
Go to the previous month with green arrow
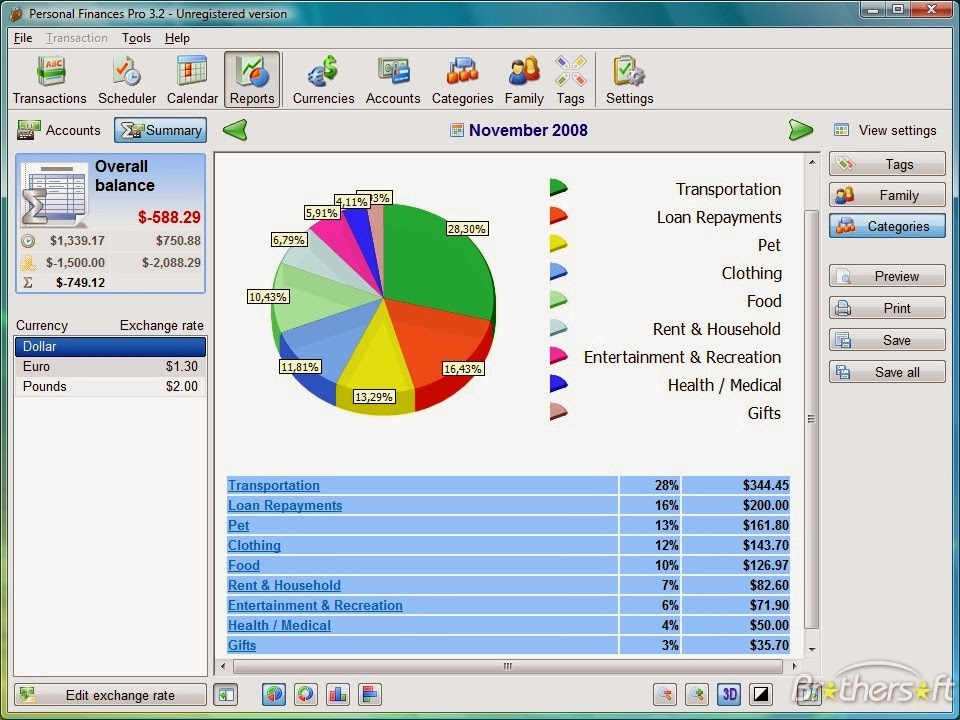(235, 130)
